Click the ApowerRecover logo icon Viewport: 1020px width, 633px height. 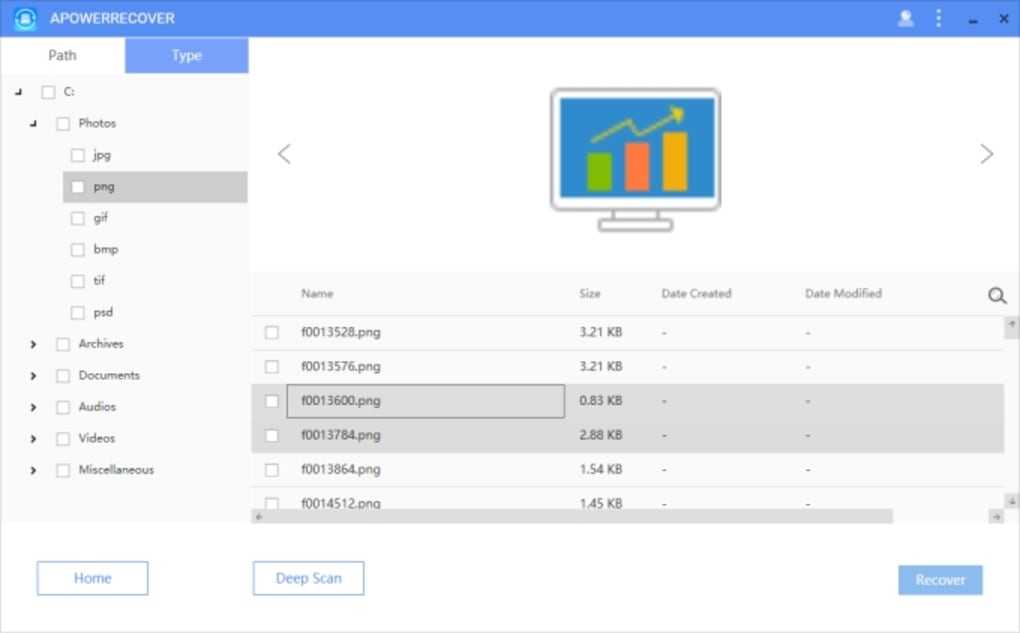pyautogui.click(x=25, y=18)
